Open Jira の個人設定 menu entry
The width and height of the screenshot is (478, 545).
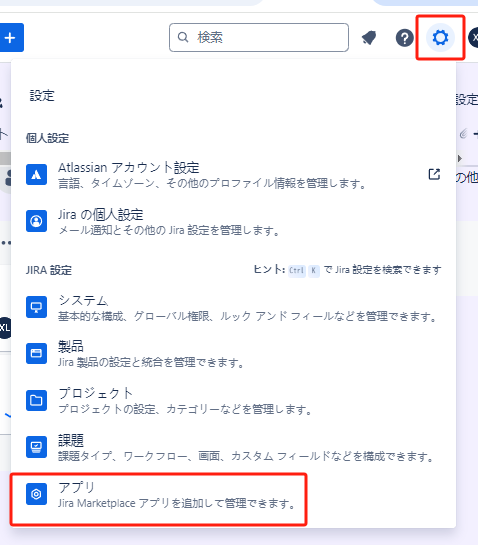233,221
